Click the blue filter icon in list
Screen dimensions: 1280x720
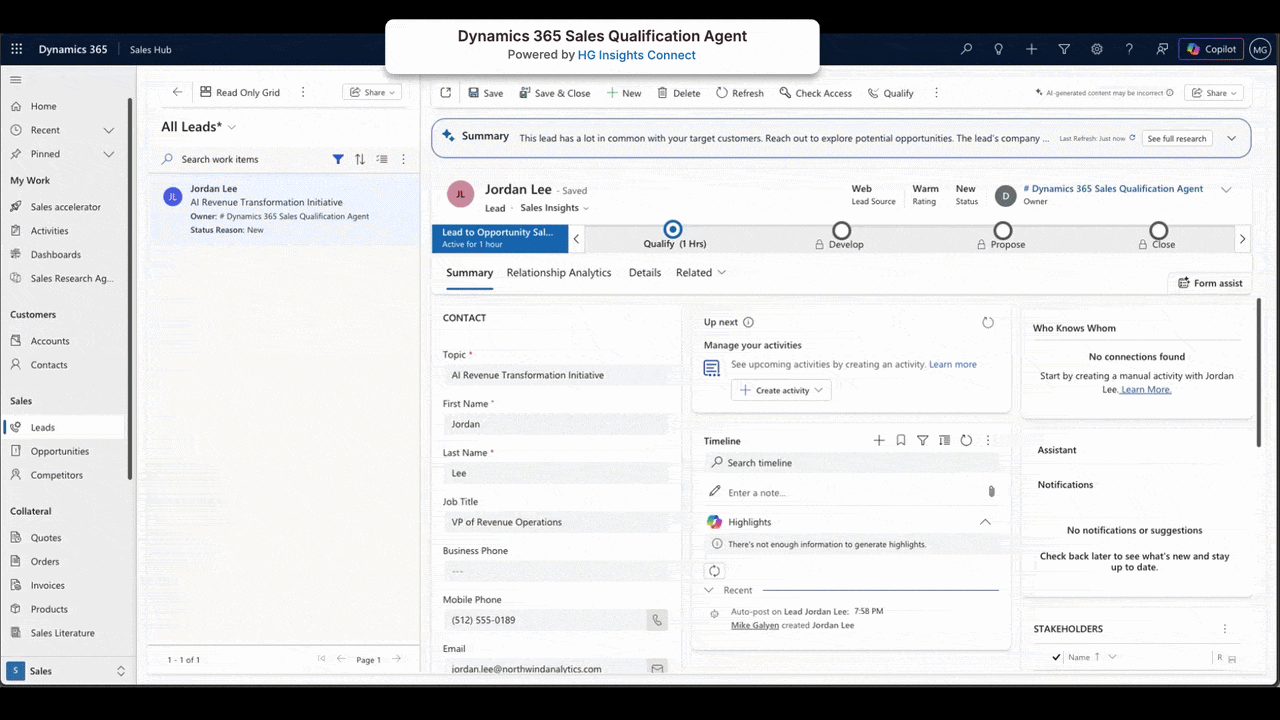pos(338,159)
